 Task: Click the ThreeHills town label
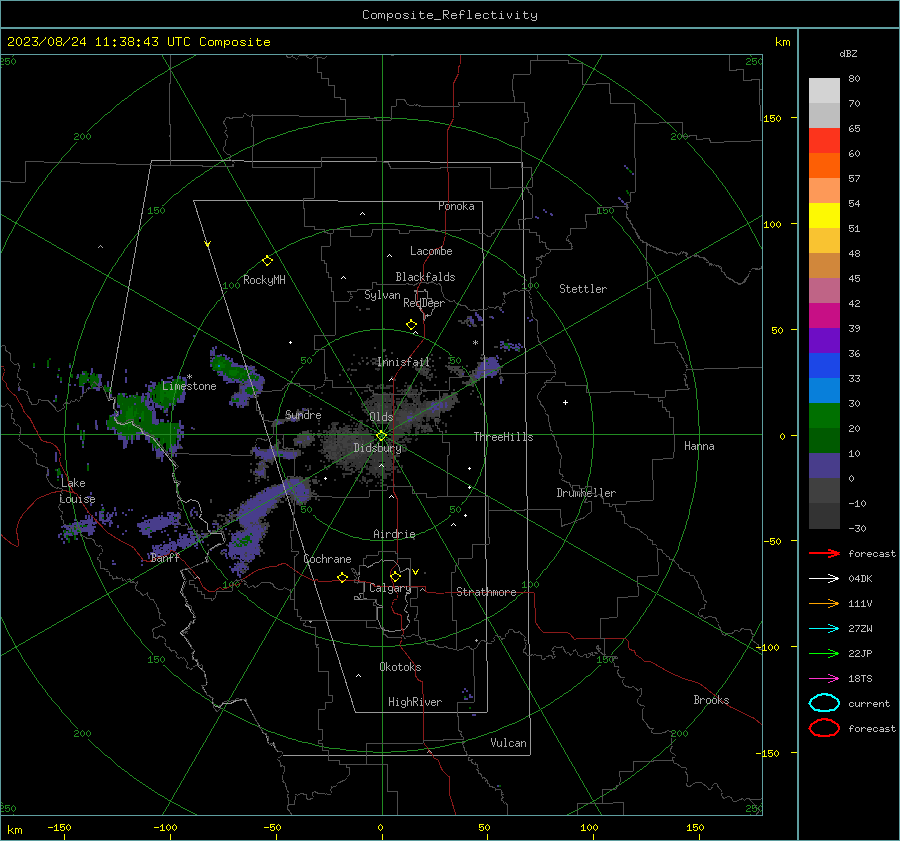(503, 437)
